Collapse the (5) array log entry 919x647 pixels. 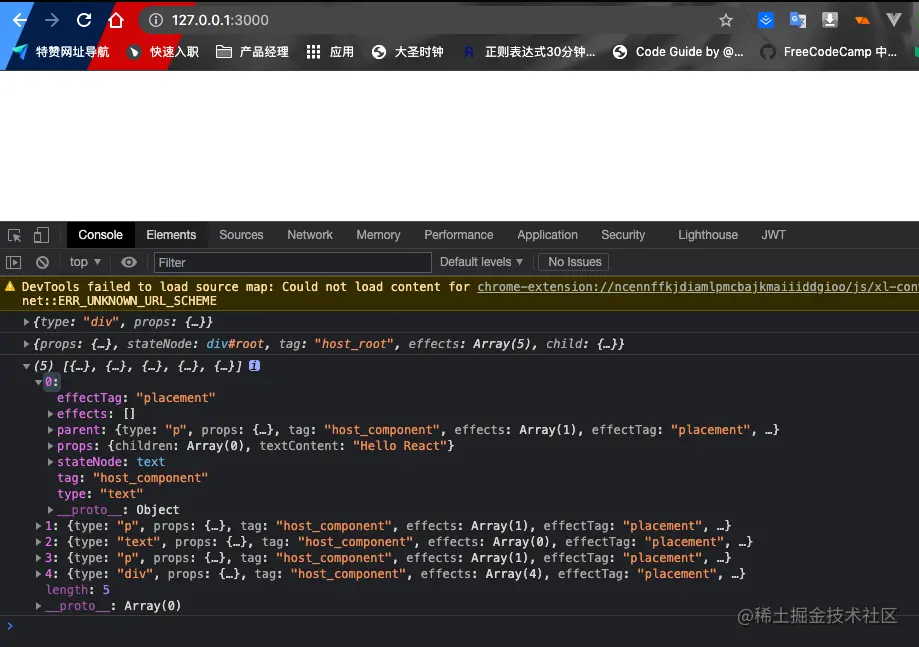[26, 366]
